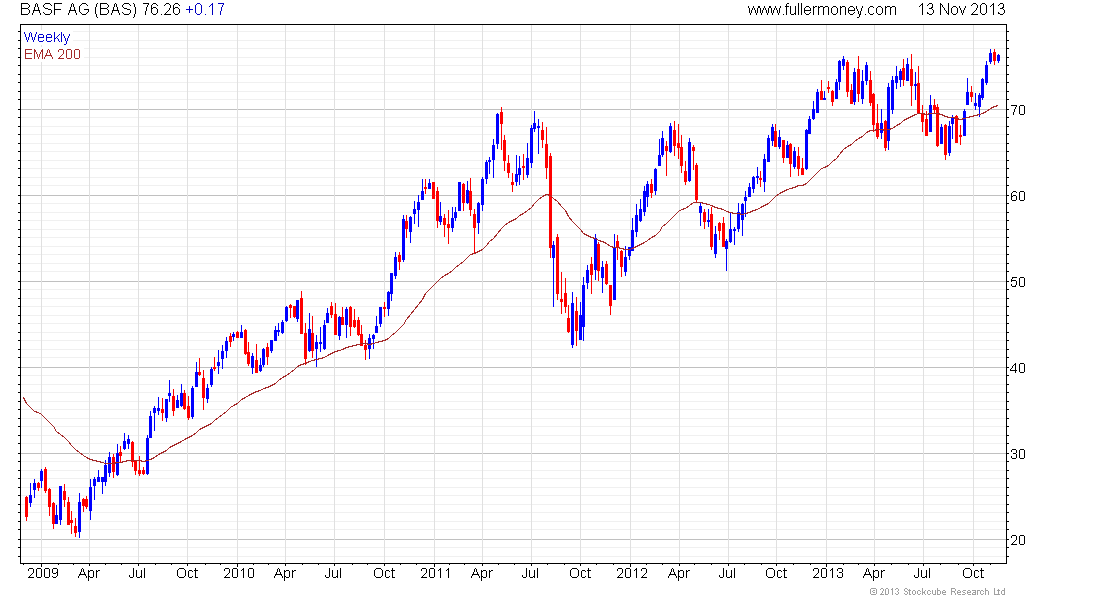Open the www.fullermoney.com link text
1100x600 pixels.
(x=821, y=10)
